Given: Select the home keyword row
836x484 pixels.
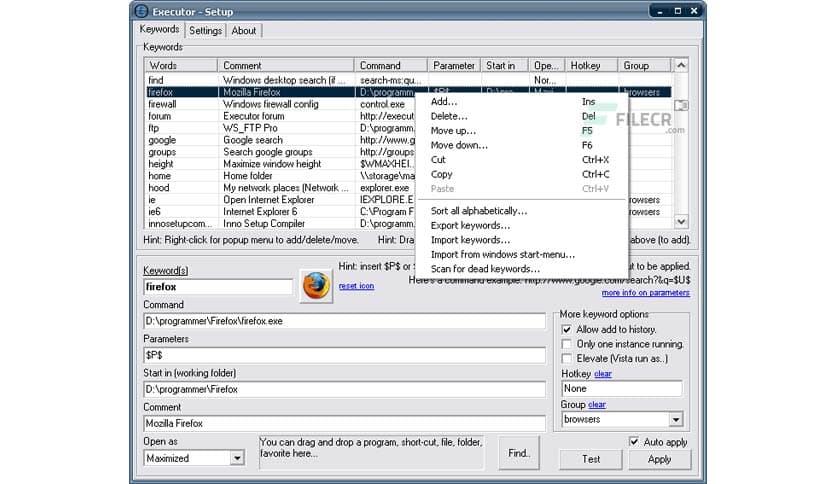Looking at the screenshot, I should (280, 175).
